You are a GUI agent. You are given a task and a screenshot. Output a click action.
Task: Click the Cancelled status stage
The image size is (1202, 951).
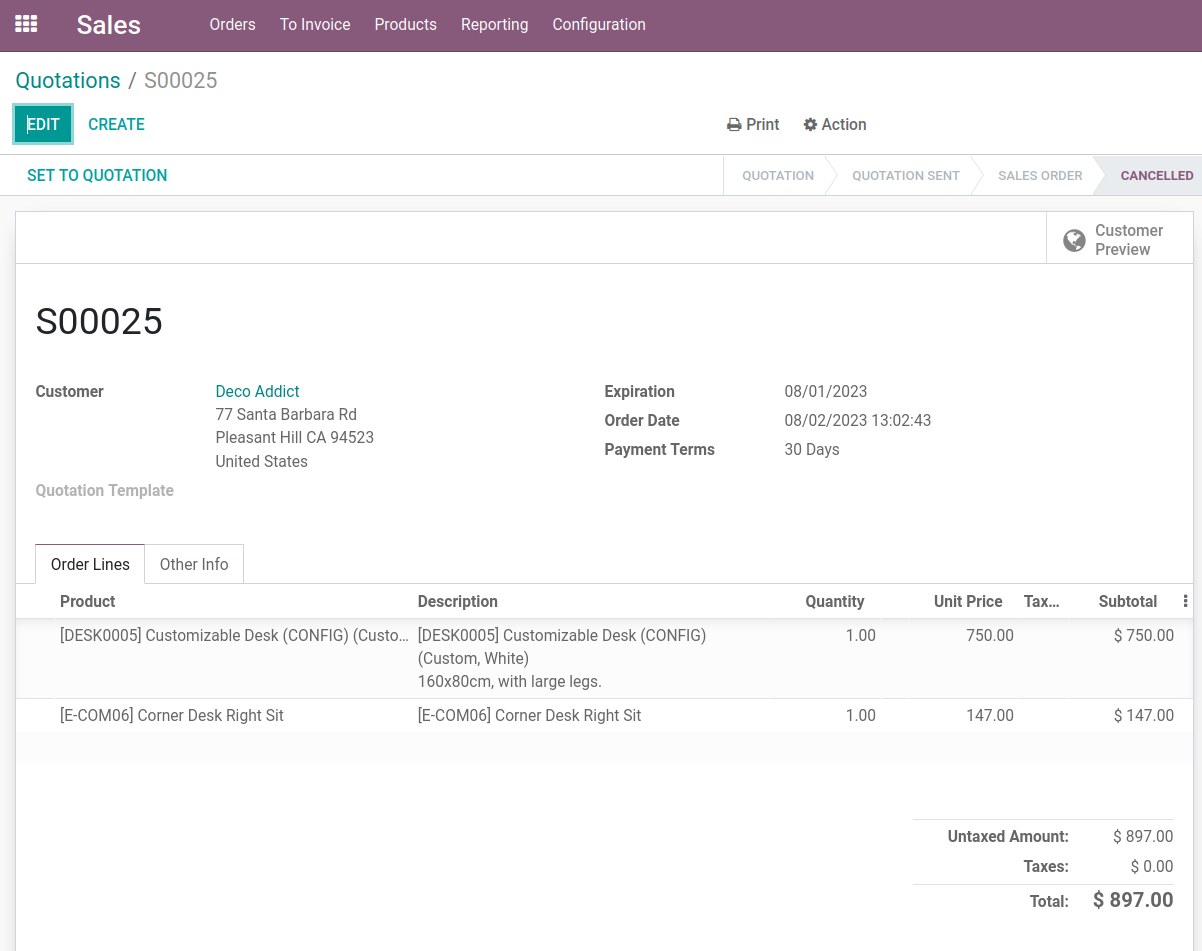pos(1156,175)
